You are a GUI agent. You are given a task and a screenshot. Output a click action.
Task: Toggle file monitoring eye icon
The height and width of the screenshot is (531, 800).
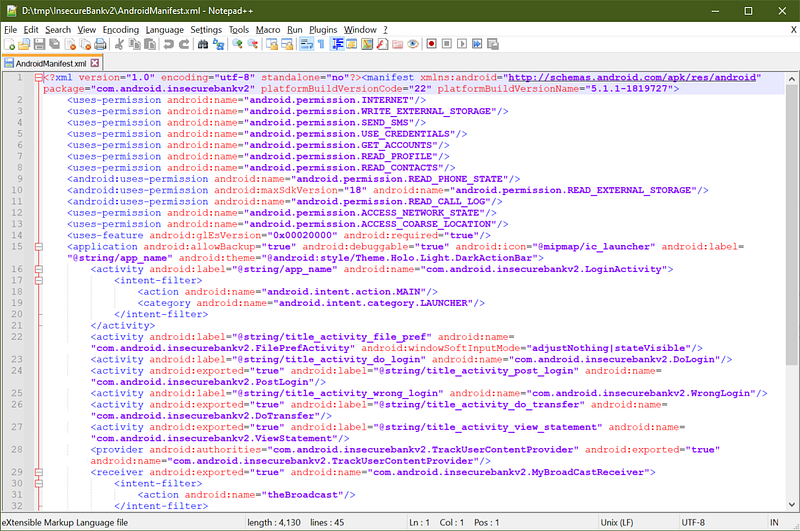coord(413,44)
